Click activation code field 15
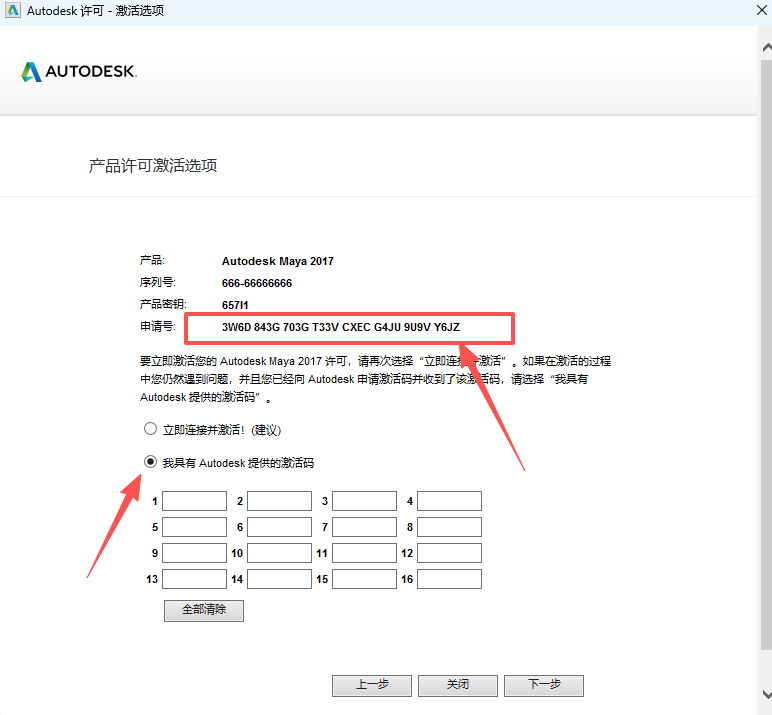Image resolution: width=772 pixels, height=715 pixels. [364, 579]
